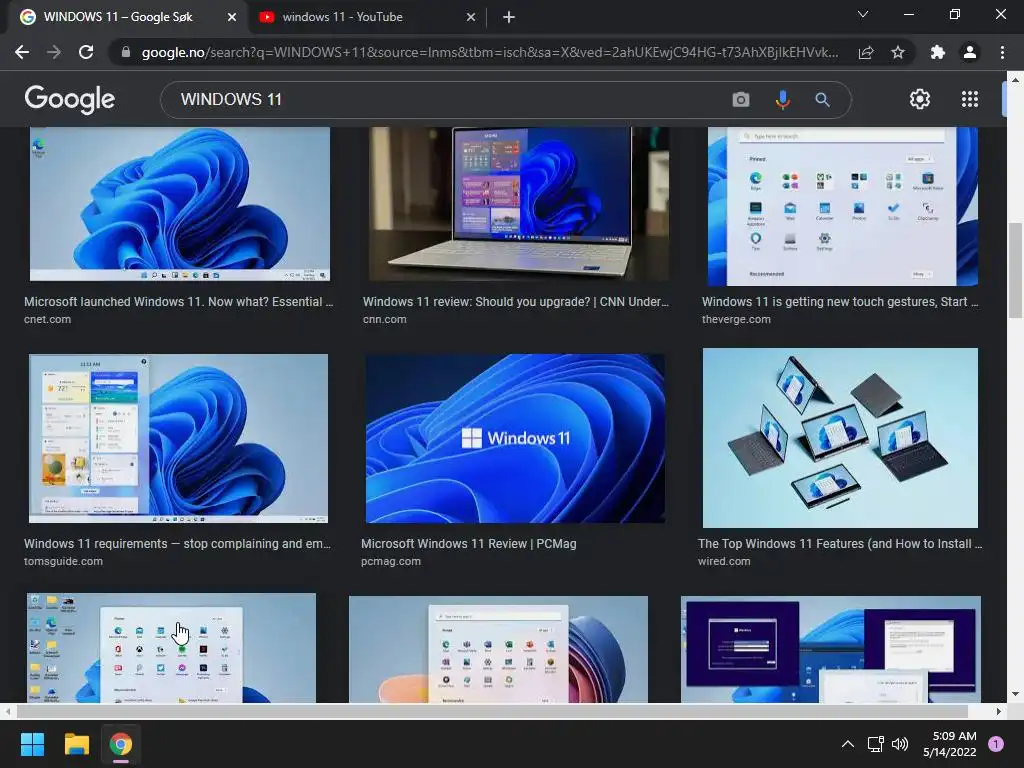The width and height of the screenshot is (1024, 768).
Task: Click the address bar URL
Action: (490, 52)
